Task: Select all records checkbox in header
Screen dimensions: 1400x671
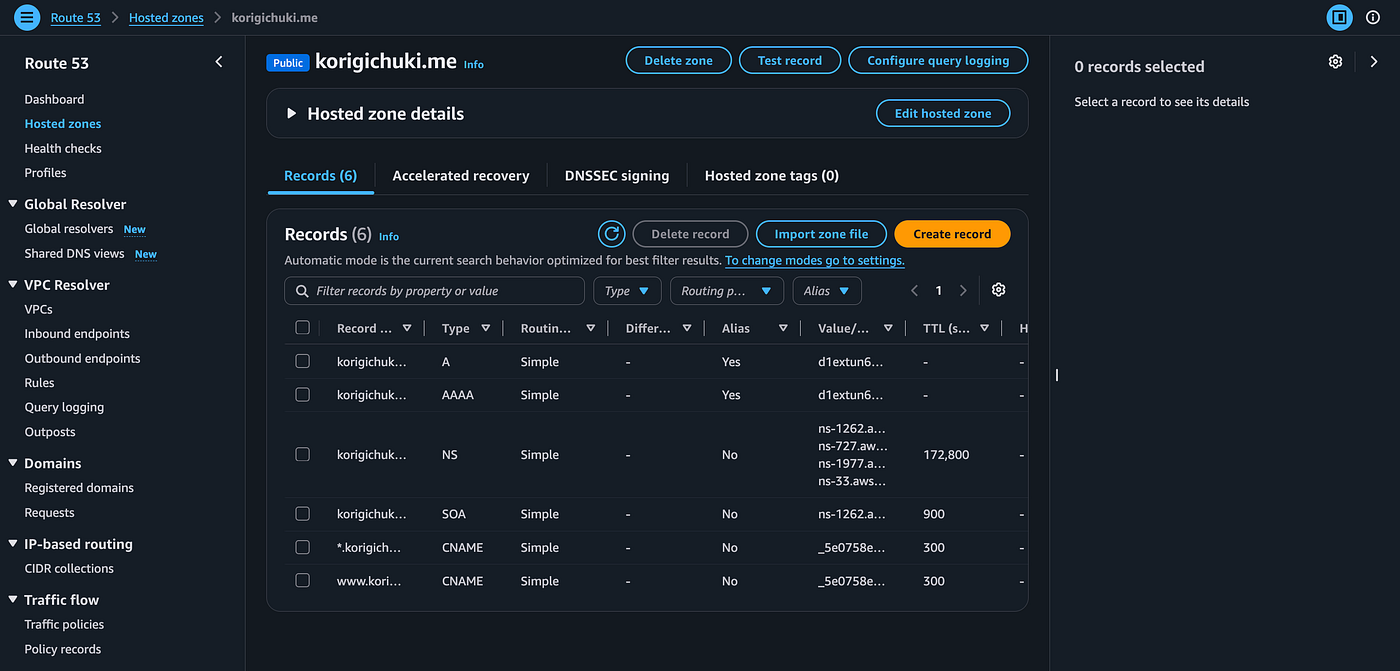Action: tap(303, 328)
